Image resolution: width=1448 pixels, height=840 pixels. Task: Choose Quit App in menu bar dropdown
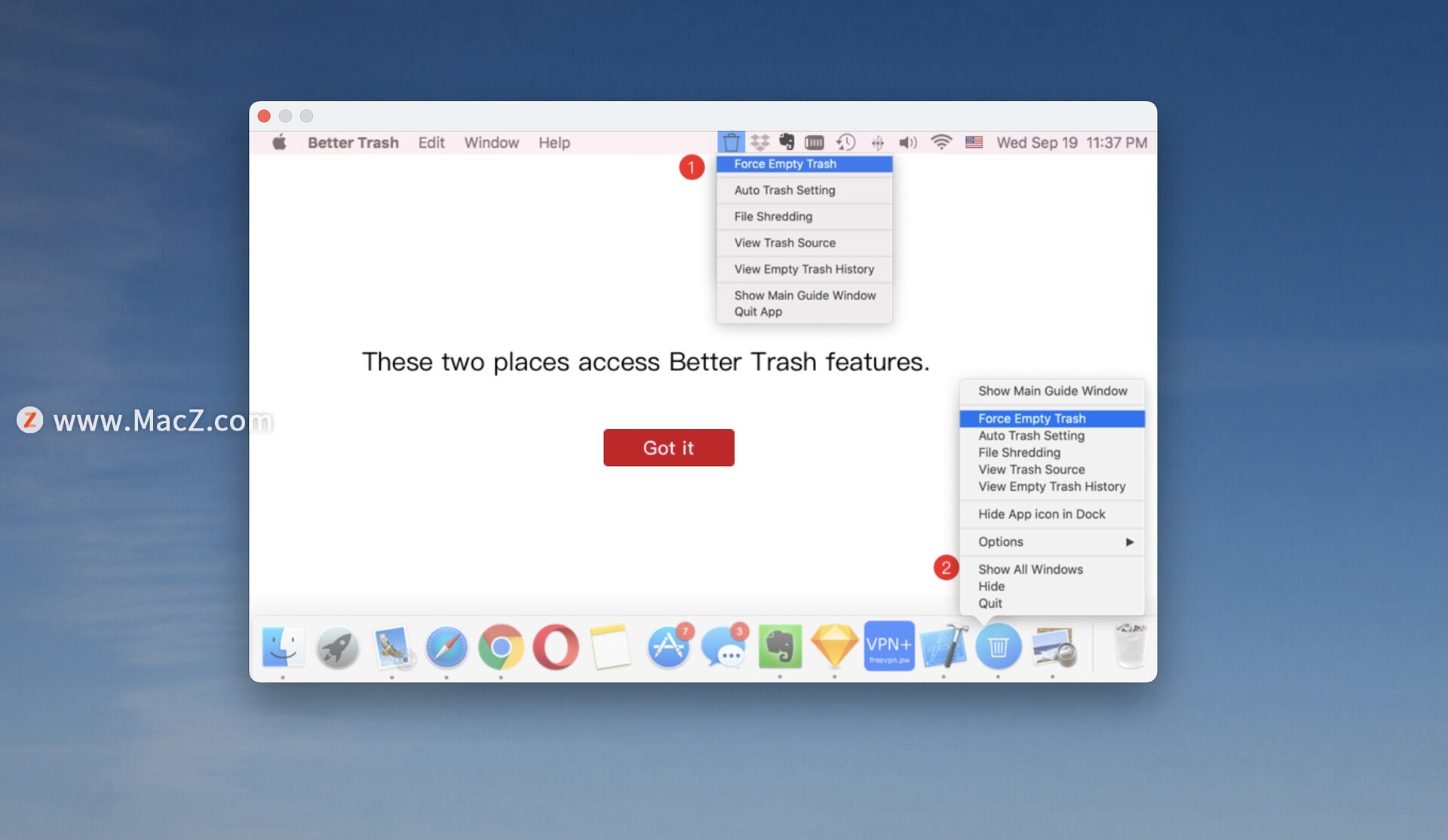(x=804, y=312)
